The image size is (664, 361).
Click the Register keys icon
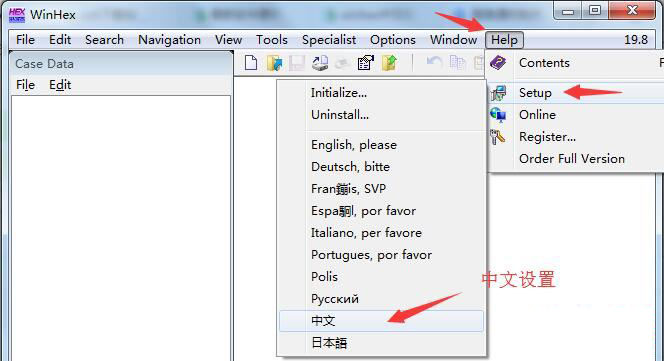pos(498,137)
